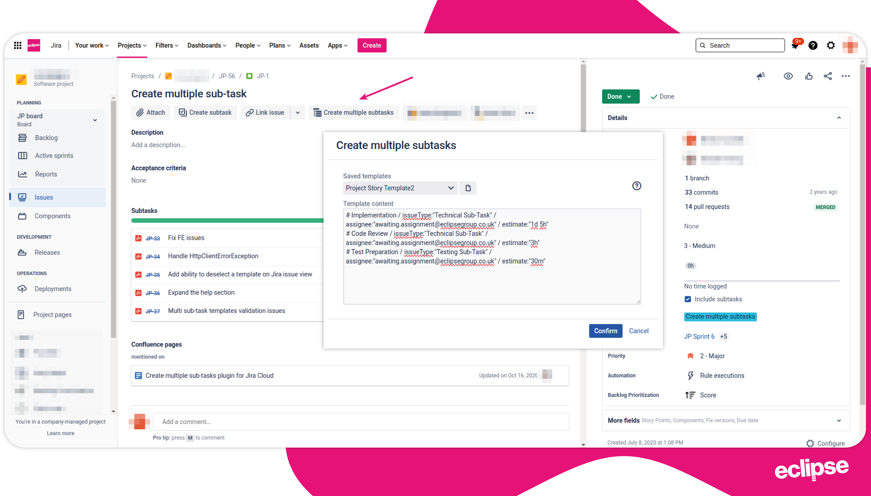871x496 pixels.
Task: Open Deployments in sidebar
Action: tap(53, 289)
